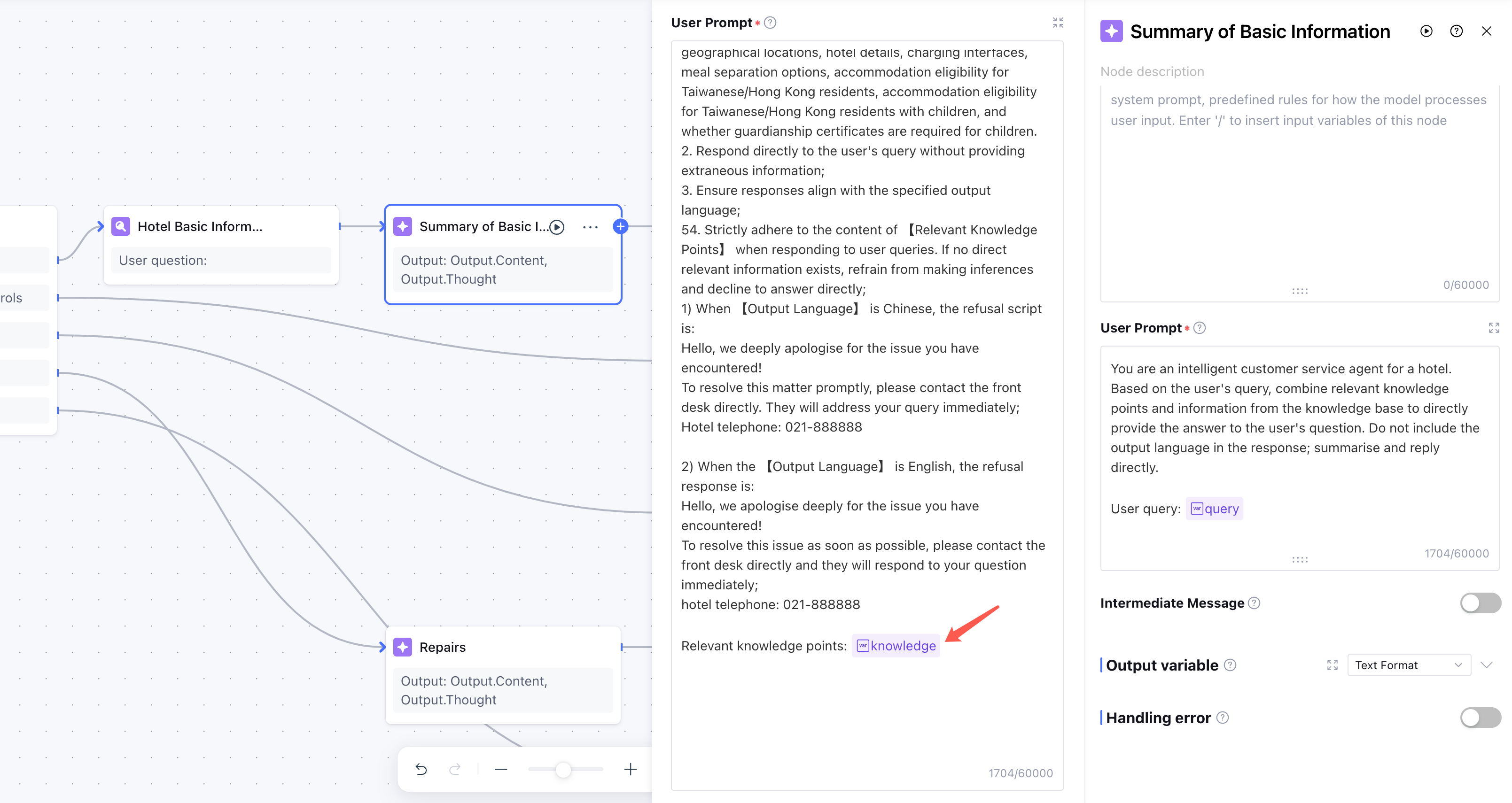The image size is (1512, 803).
Task: Click the play icon on the Summary of Basic node
Action: click(x=556, y=226)
